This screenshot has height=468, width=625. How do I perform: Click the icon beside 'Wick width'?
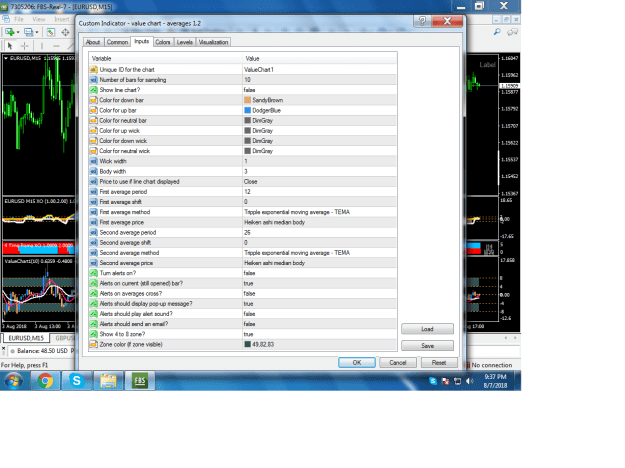click(x=94, y=161)
